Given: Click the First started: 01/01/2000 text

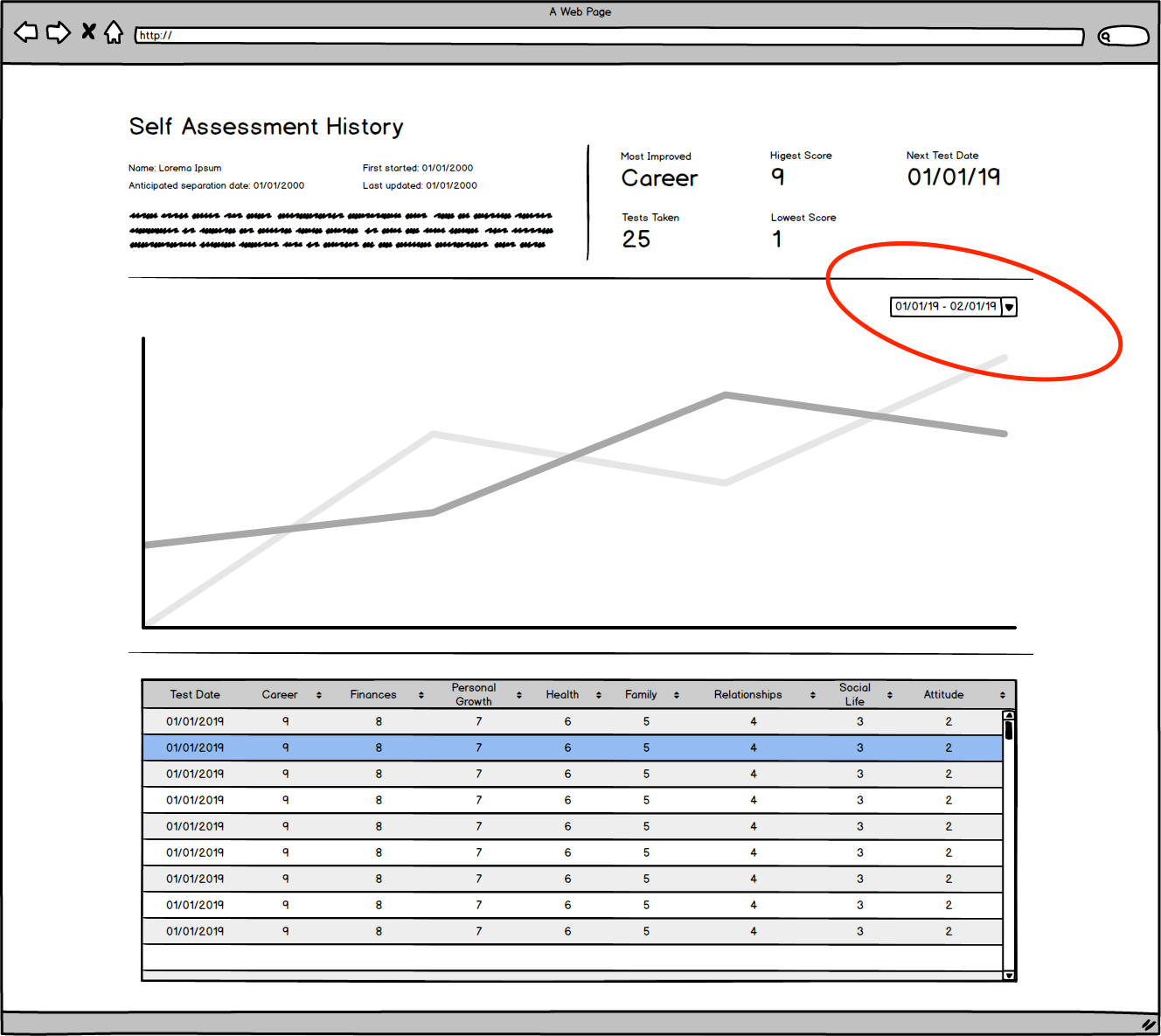Looking at the screenshot, I should (x=418, y=168).
